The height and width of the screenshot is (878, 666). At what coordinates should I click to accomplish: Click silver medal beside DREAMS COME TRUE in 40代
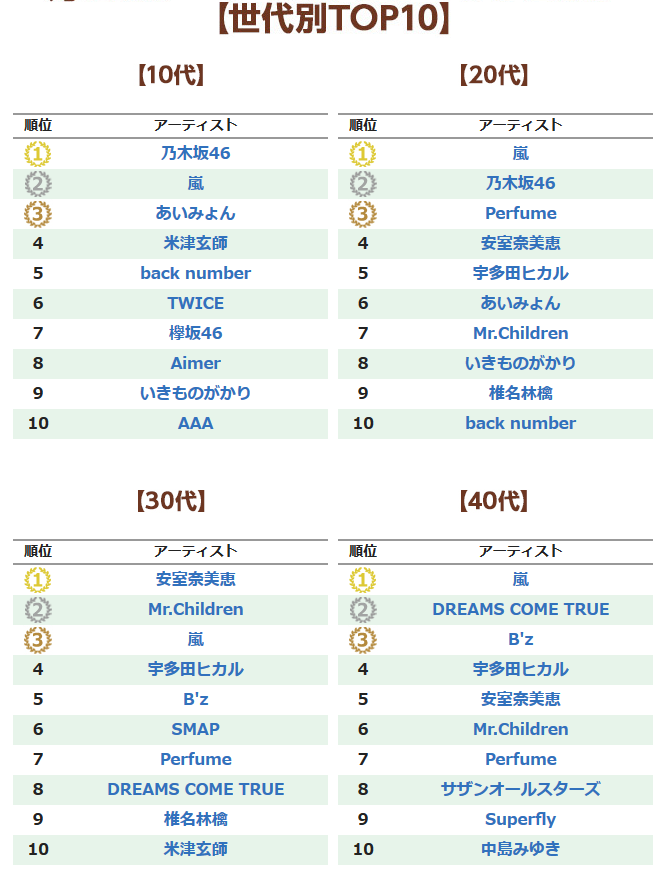click(363, 610)
